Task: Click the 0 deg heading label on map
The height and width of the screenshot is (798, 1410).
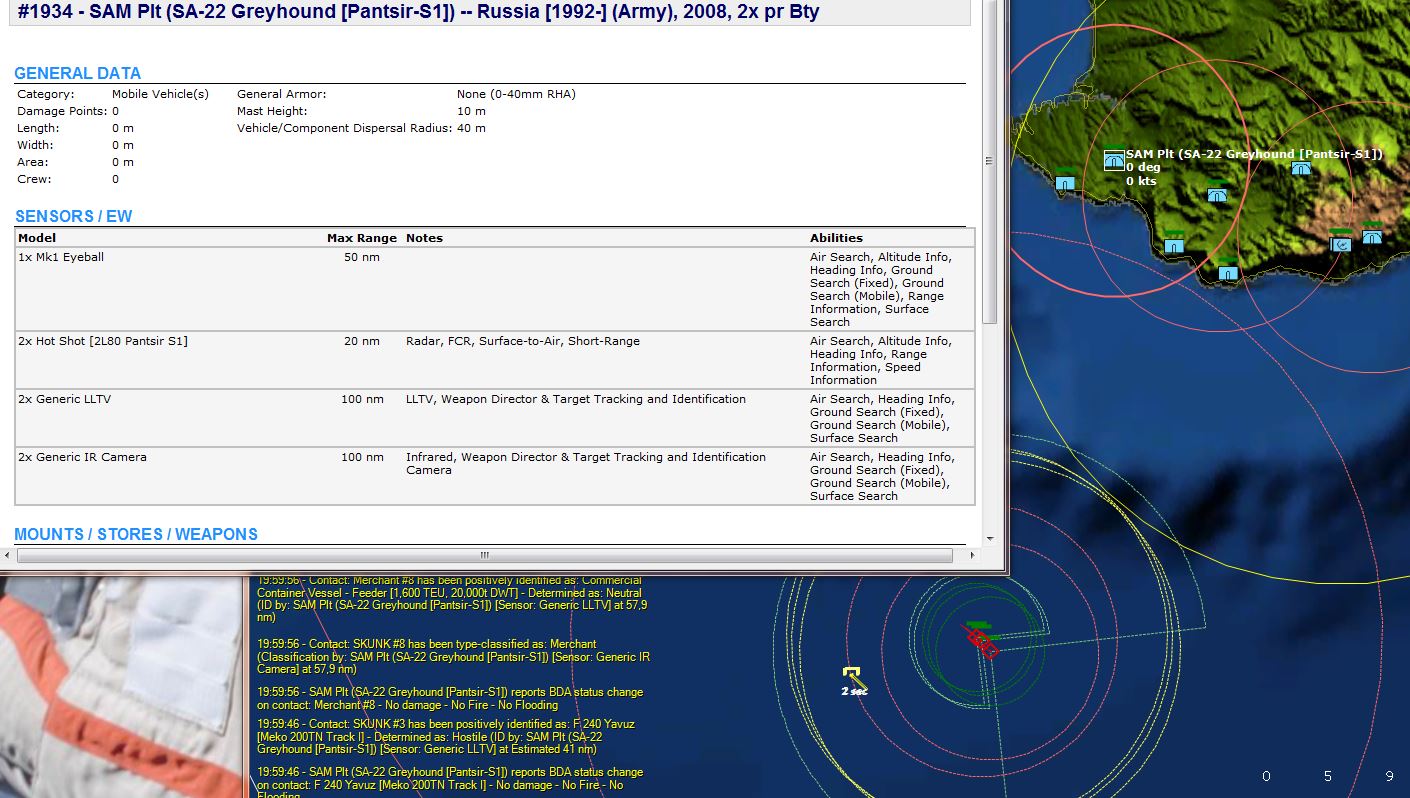Action: [x=1143, y=167]
